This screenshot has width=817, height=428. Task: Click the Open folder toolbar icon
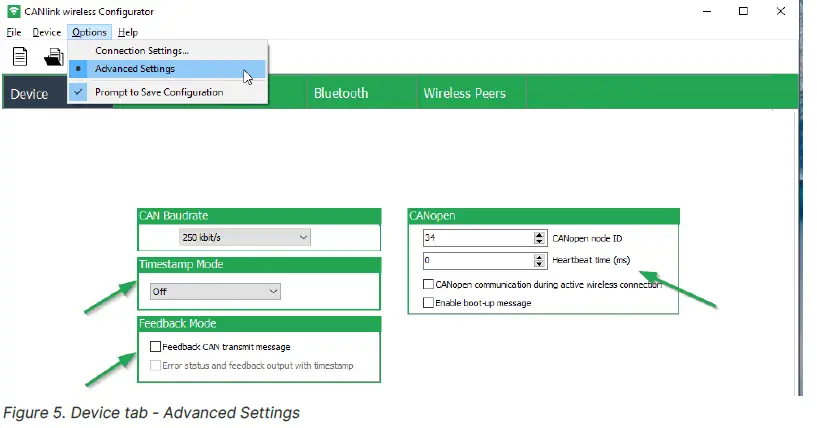(53, 57)
